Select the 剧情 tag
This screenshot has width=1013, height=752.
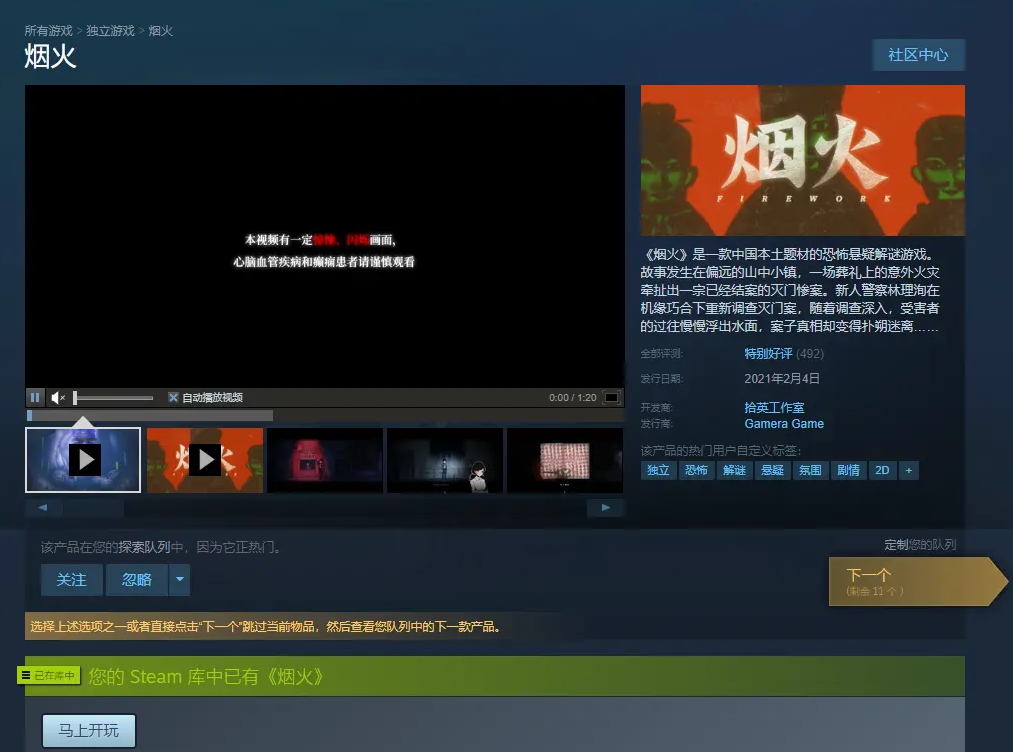[848, 470]
